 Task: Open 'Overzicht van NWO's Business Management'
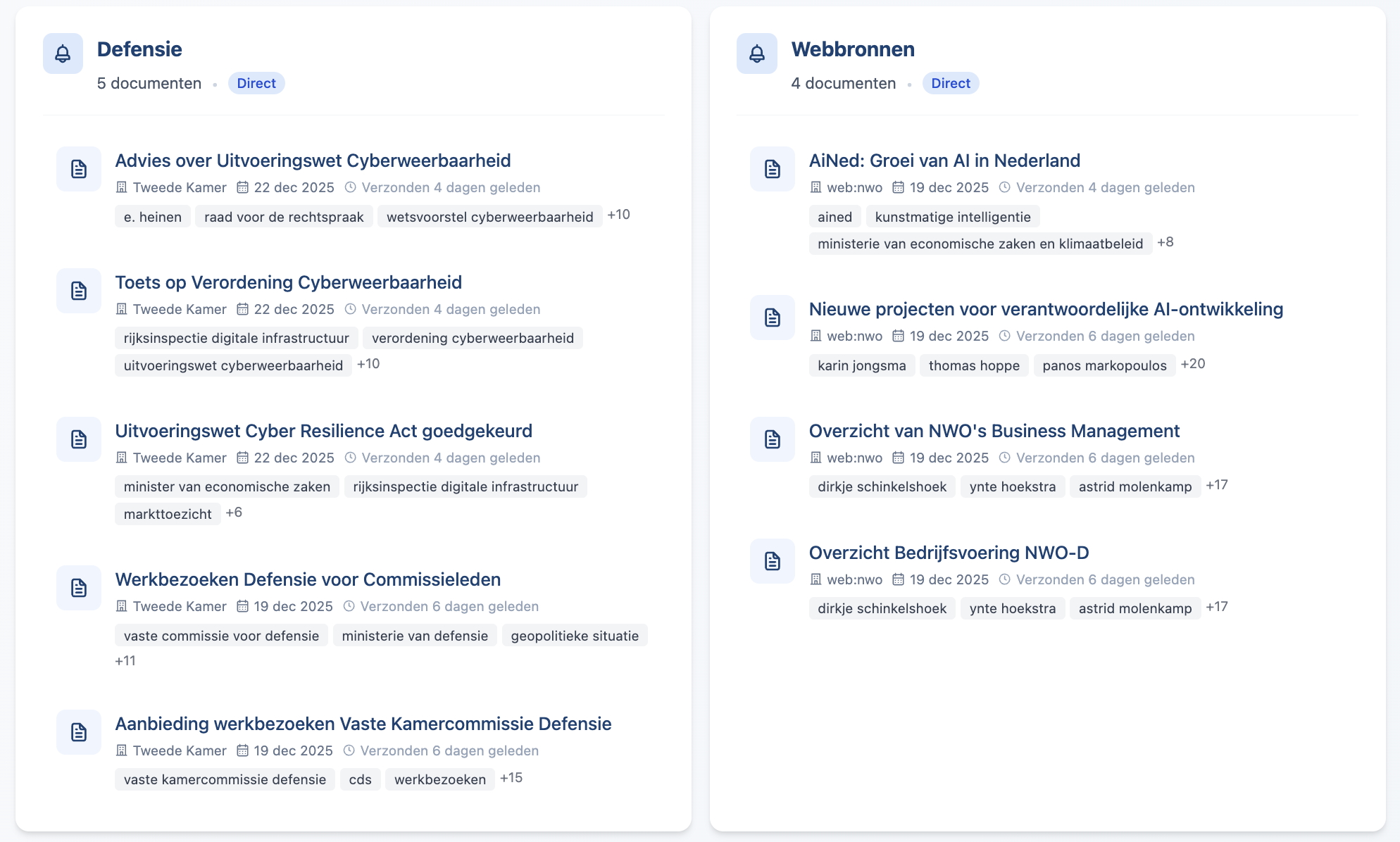pos(995,431)
